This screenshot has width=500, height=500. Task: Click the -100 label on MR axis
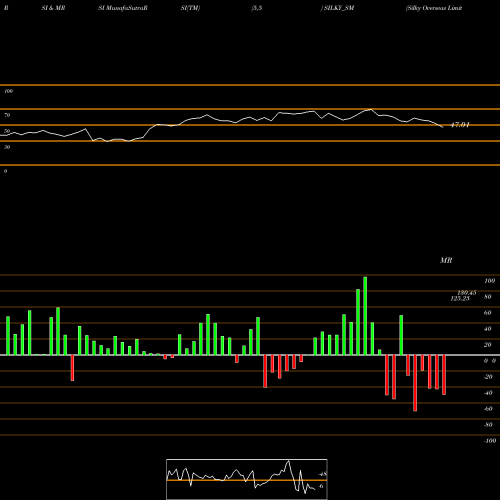click(490, 441)
